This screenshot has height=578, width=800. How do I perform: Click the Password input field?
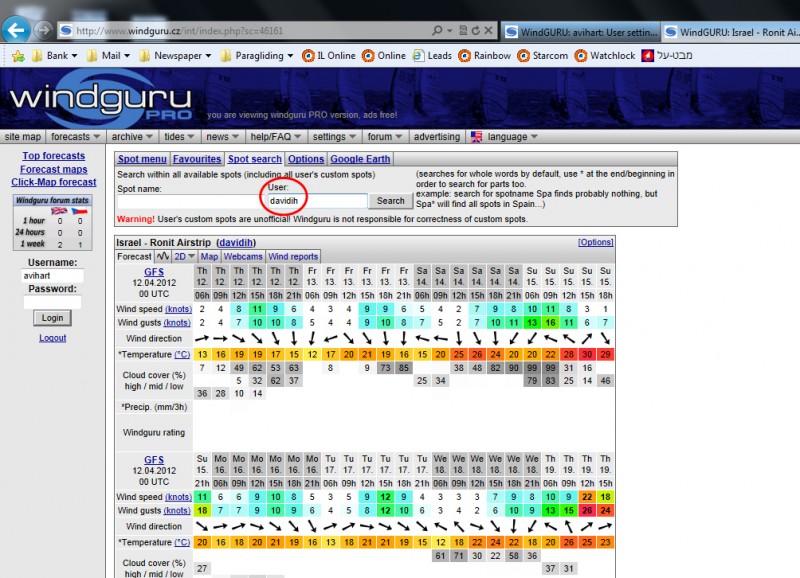[x=52, y=302]
